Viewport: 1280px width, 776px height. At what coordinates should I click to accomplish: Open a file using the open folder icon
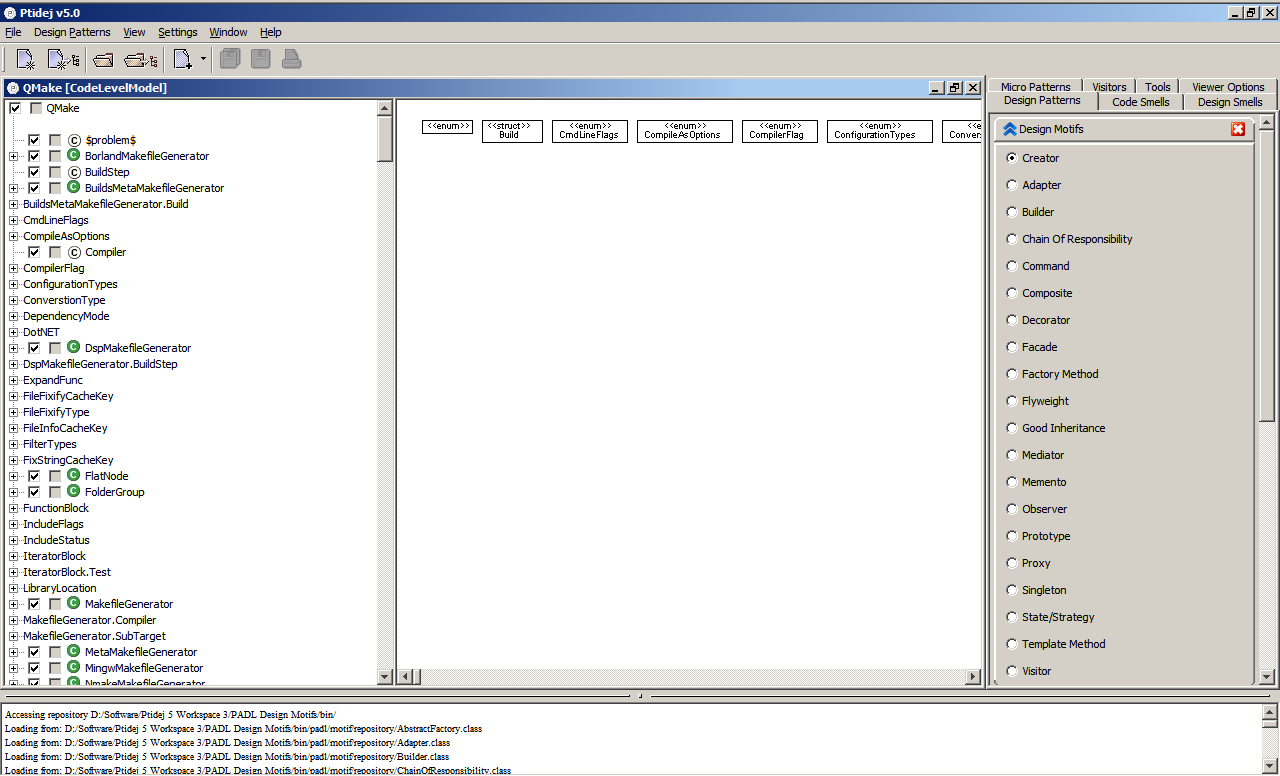(103, 58)
